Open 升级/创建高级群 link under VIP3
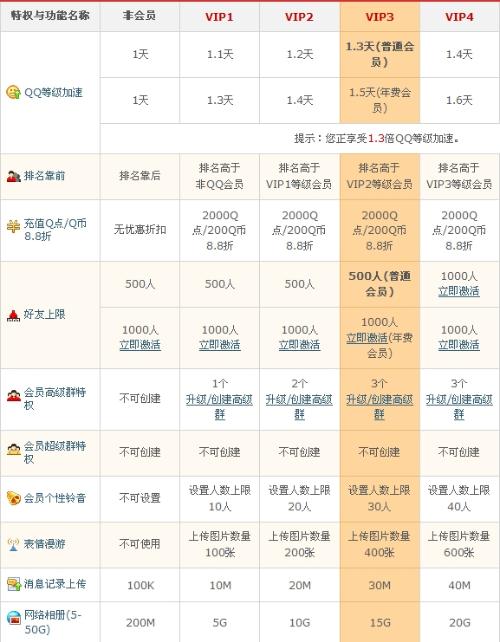The image size is (500, 642). [379, 407]
